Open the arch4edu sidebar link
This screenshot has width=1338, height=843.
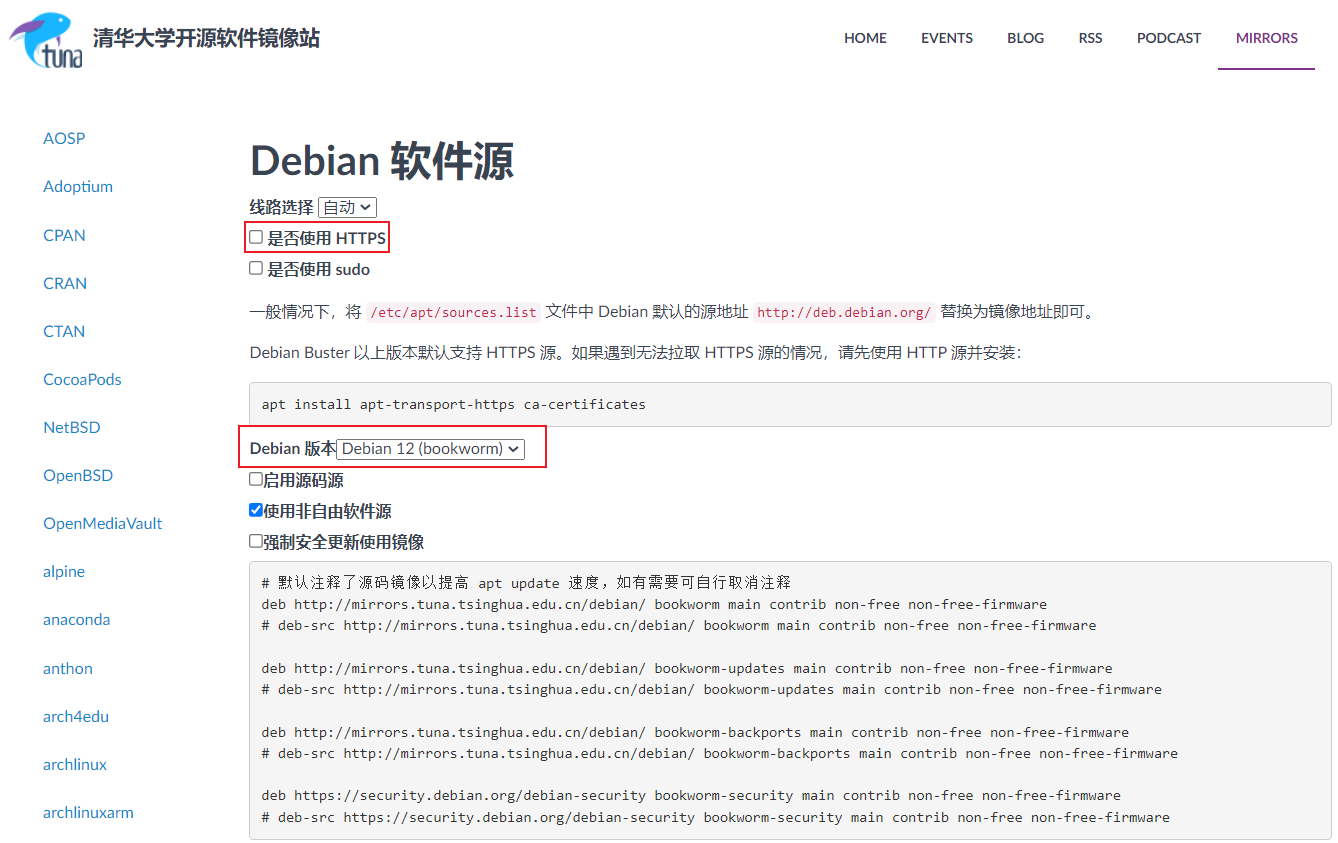coord(76,716)
